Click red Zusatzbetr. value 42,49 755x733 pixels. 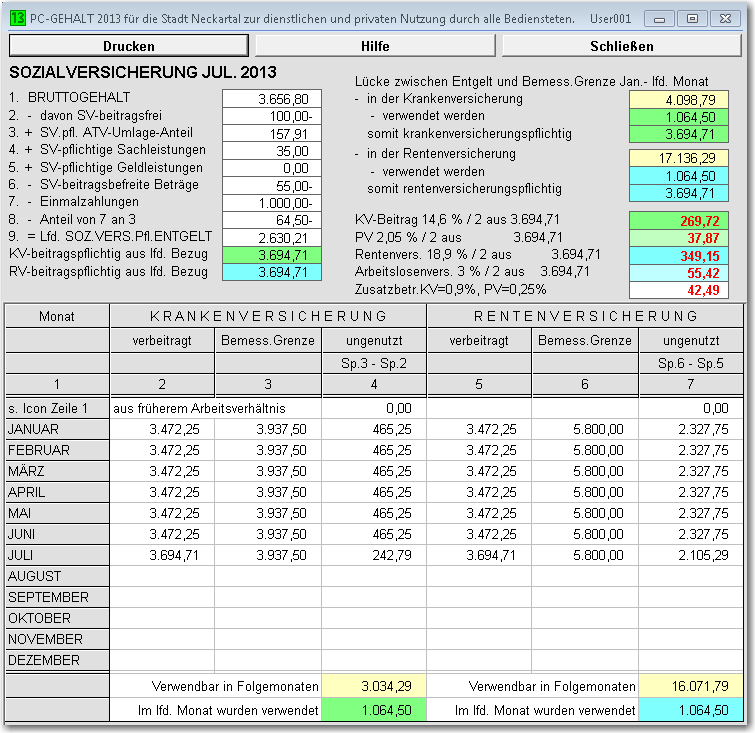(x=678, y=290)
